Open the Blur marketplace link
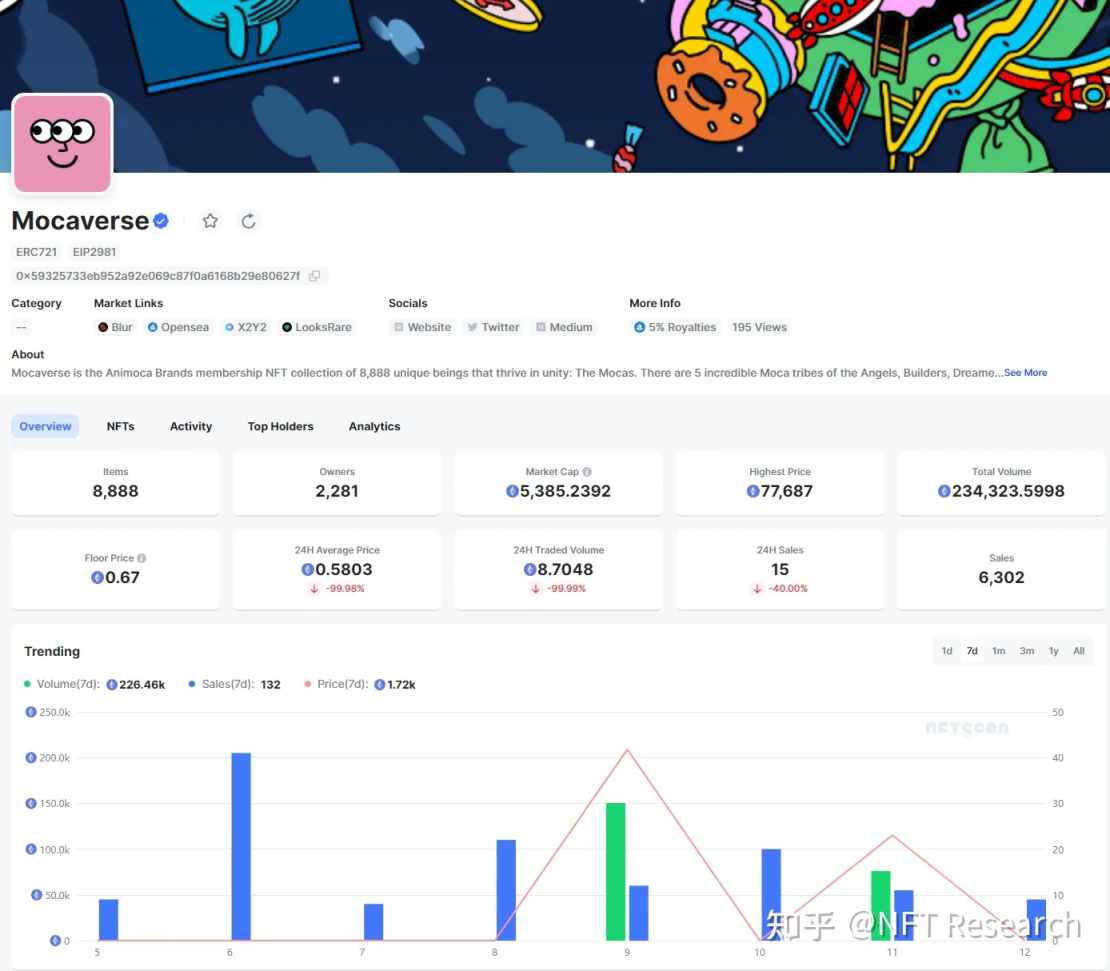This screenshot has height=971, width=1110. pos(115,327)
